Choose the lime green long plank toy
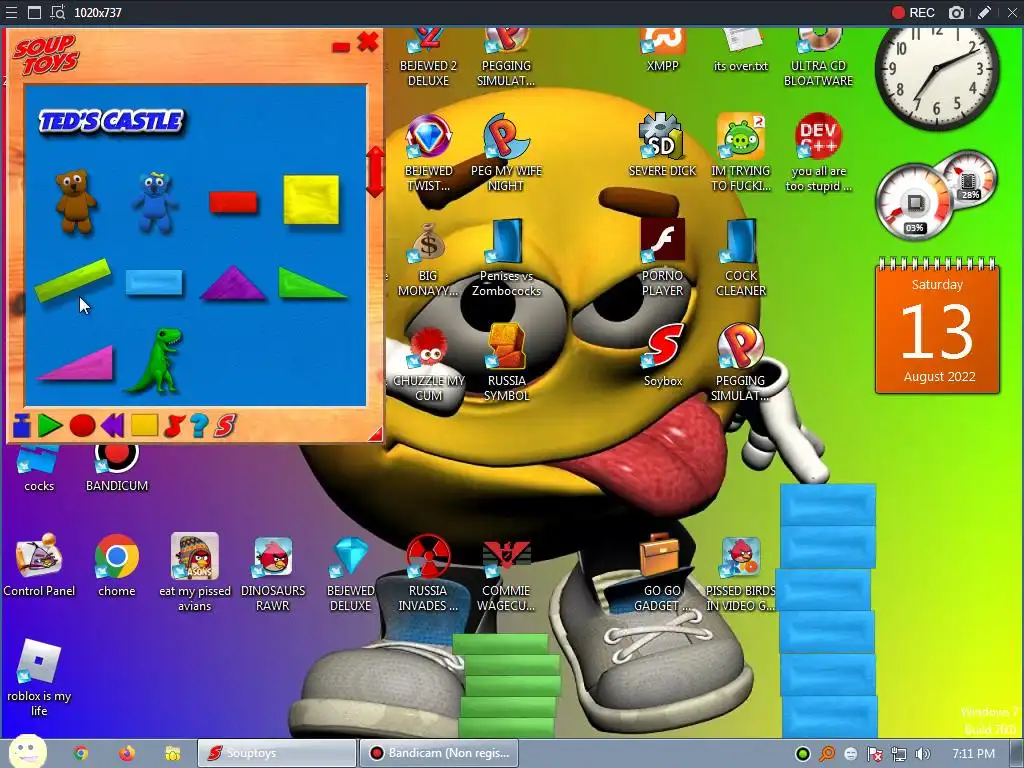This screenshot has width=1024, height=768. (x=72, y=280)
